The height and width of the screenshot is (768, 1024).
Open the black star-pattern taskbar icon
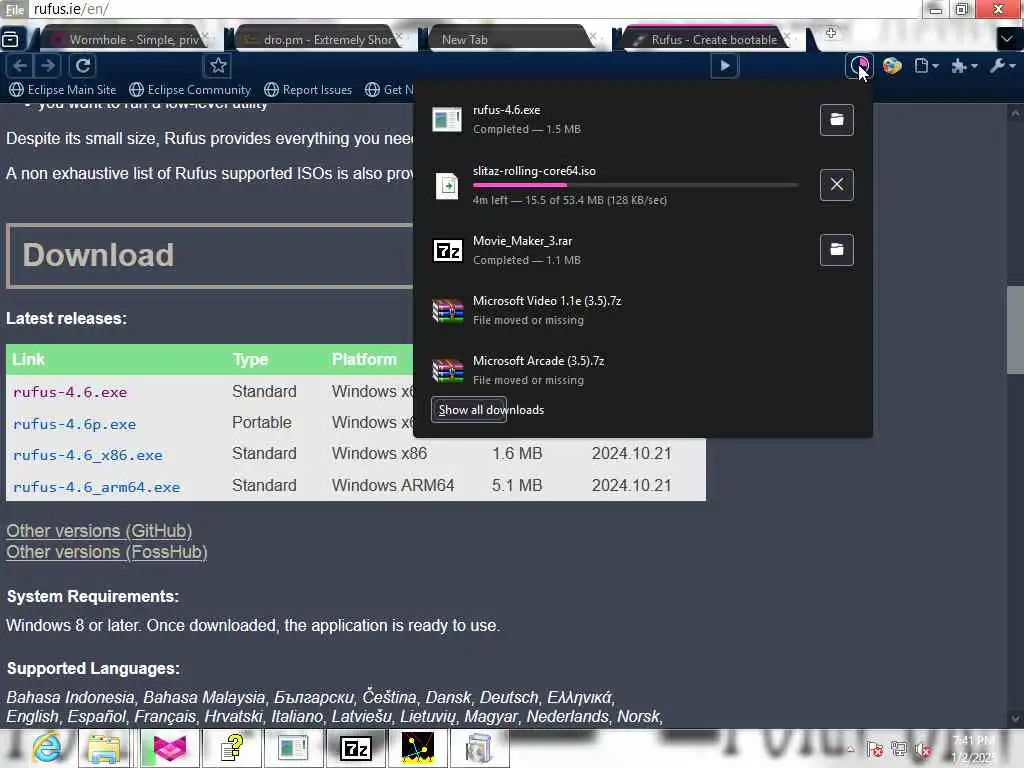pyautogui.click(x=418, y=748)
